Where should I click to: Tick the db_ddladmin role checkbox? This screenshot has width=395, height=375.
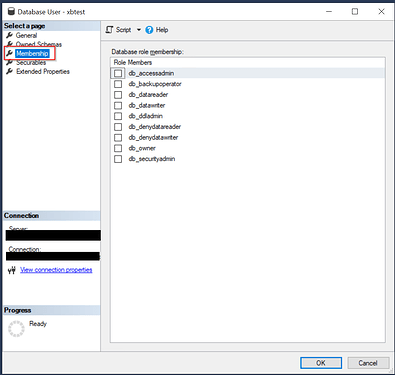coord(118,116)
